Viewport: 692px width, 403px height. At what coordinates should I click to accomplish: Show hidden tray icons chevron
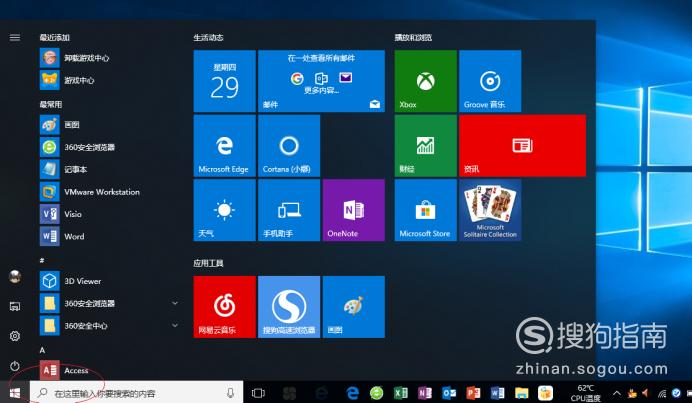(617, 393)
